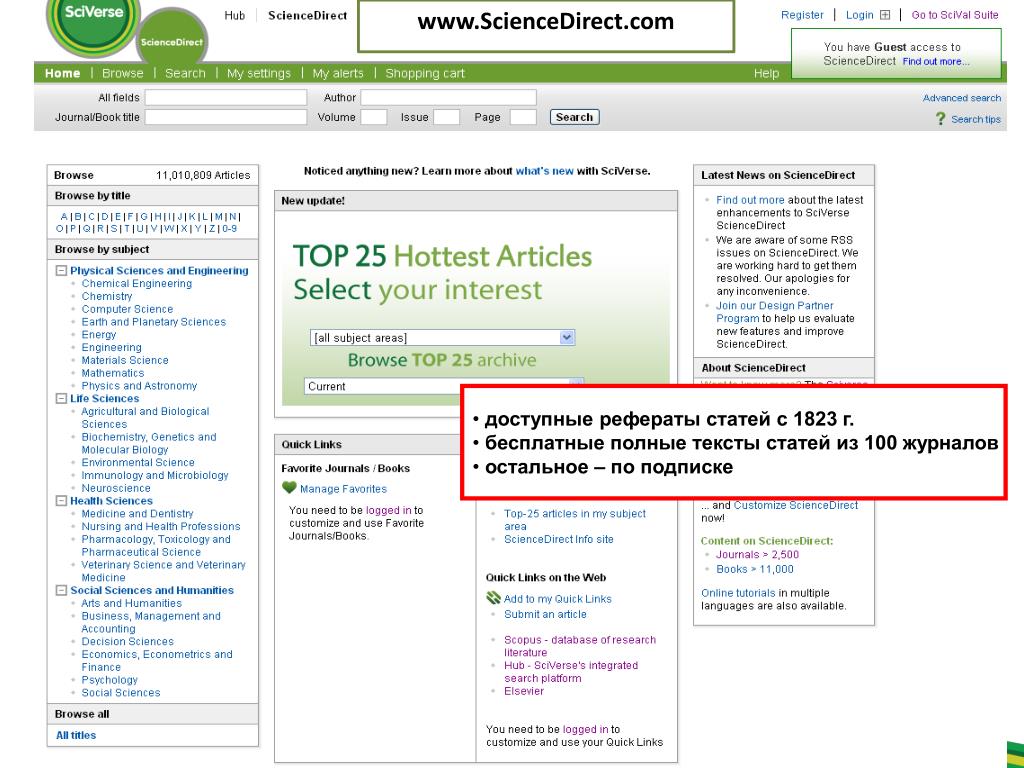Viewport: 1024px width, 768px height.
Task: Click the Manage Favorites link
Action: coord(343,488)
